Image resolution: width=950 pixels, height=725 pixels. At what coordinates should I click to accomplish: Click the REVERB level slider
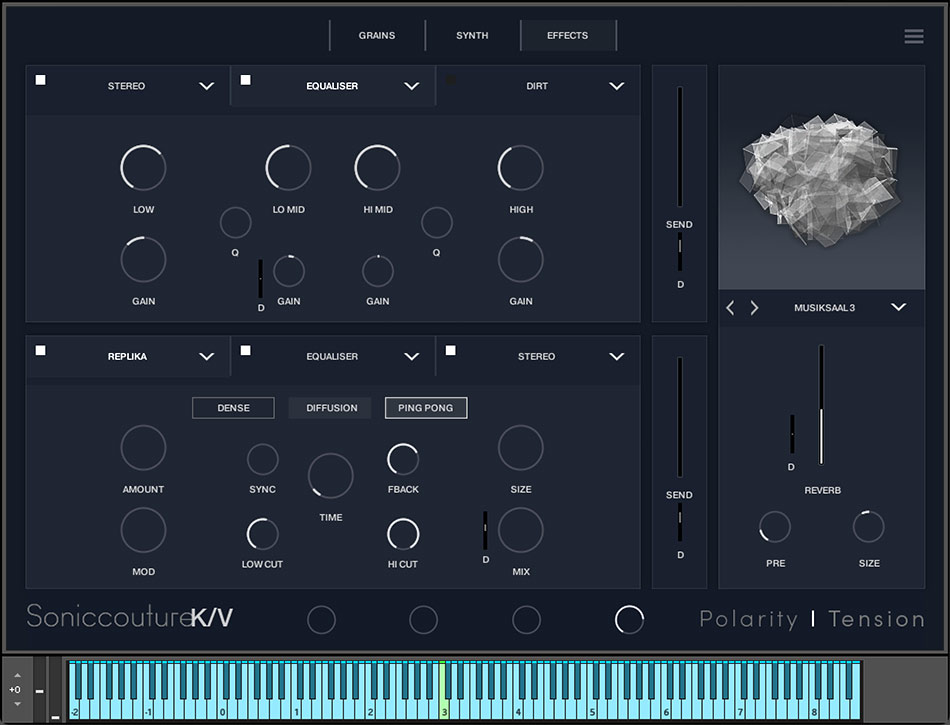point(821,405)
